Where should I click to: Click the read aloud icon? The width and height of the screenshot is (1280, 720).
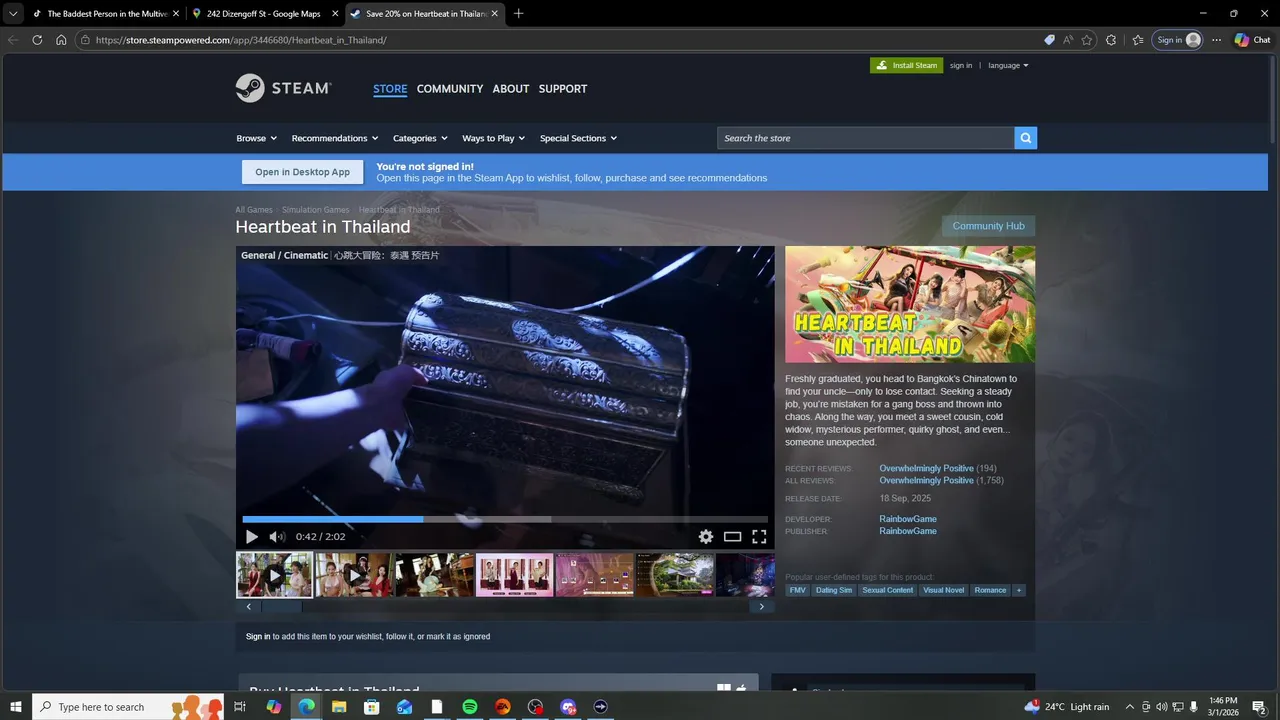click(1068, 40)
